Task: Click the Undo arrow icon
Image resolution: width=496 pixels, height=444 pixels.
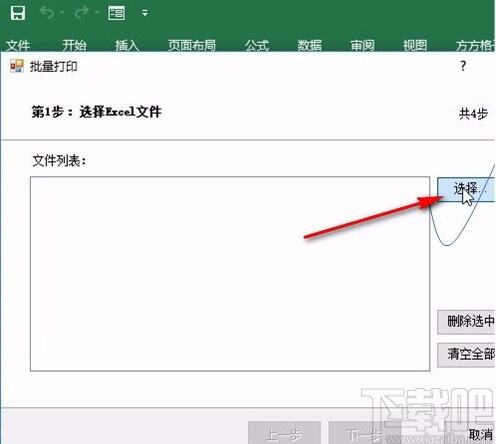Action: (x=47, y=13)
